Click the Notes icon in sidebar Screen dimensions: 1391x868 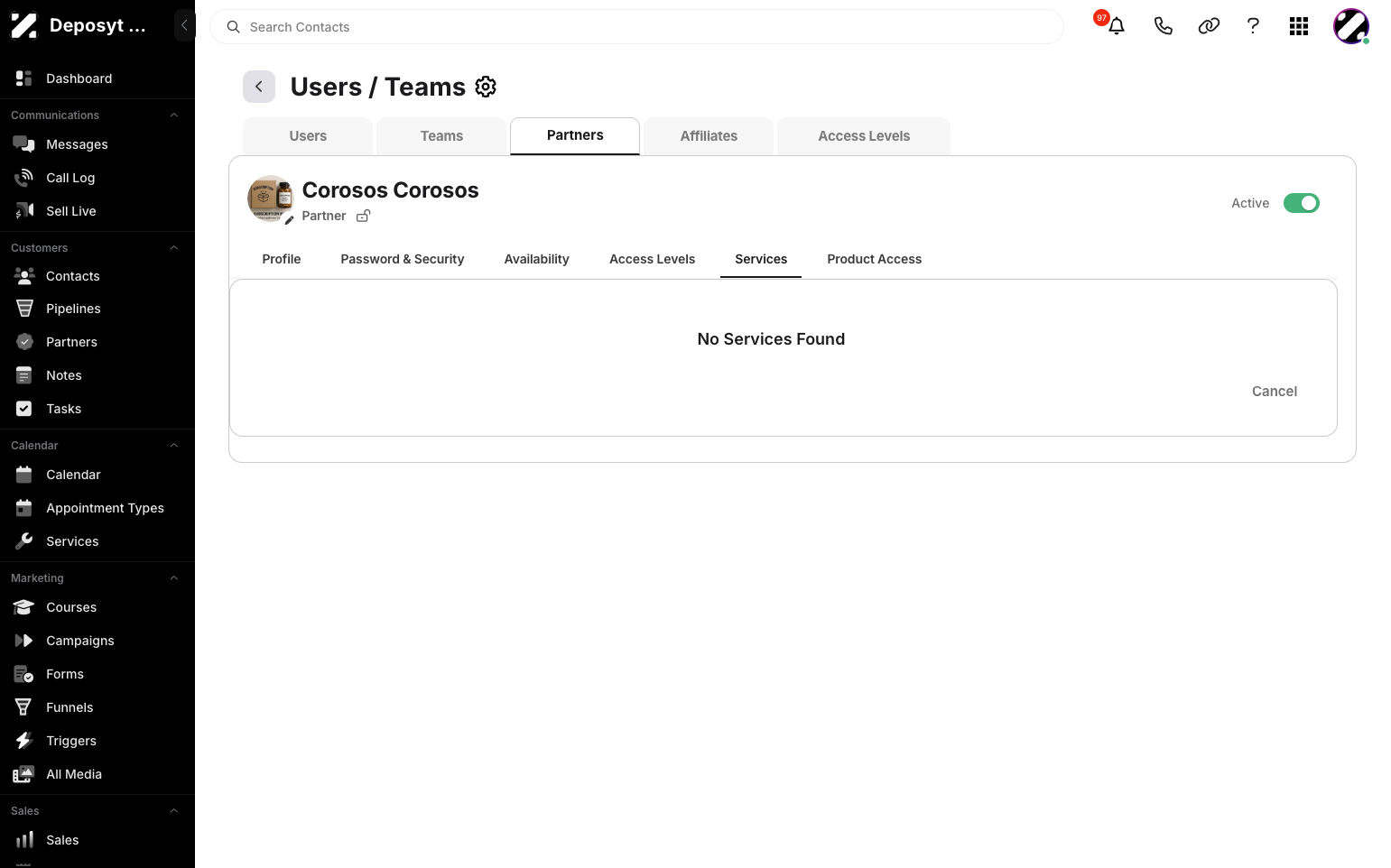(24, 375)
